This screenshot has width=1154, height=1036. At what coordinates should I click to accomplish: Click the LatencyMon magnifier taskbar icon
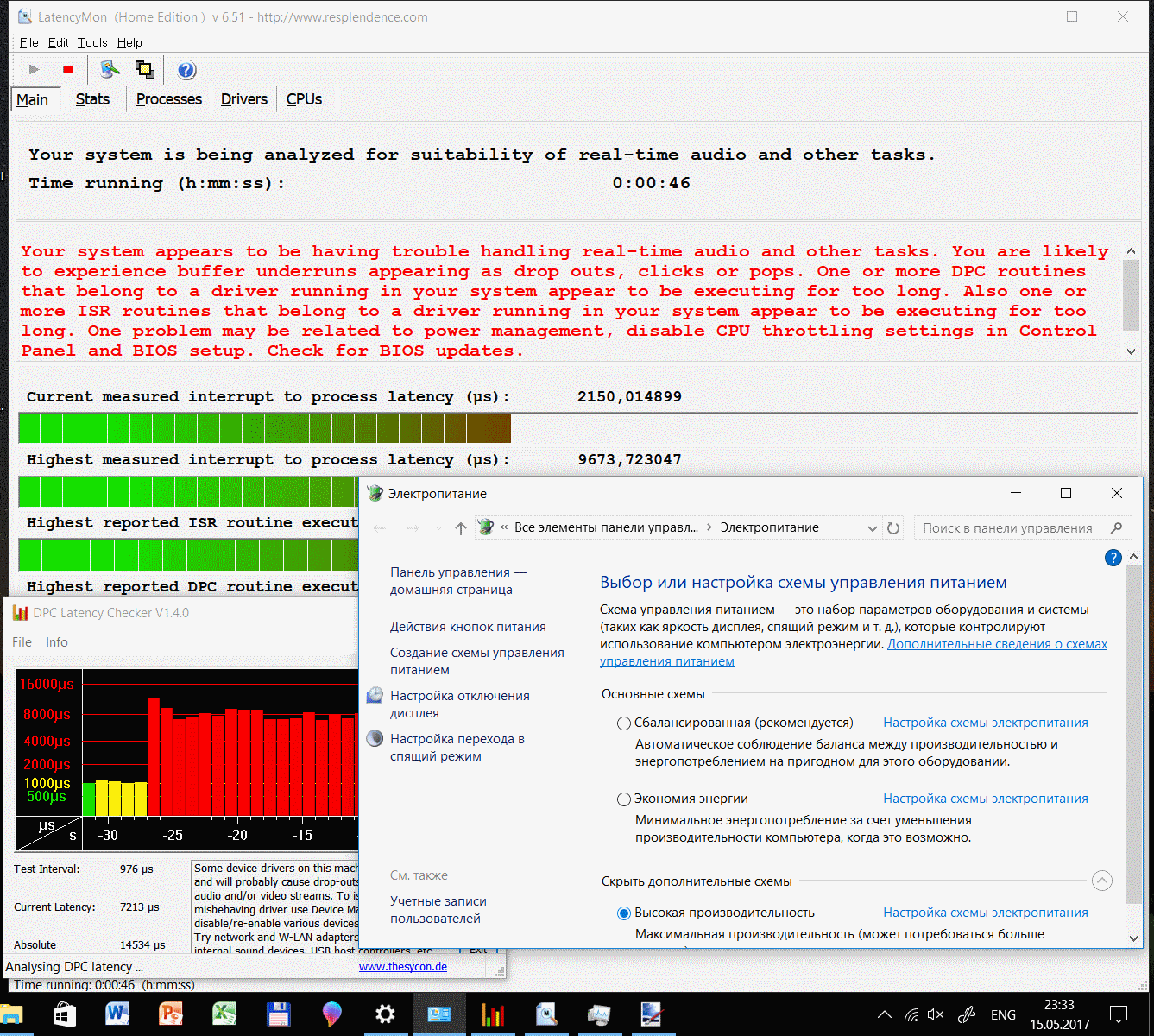(x=546, y=1015)
